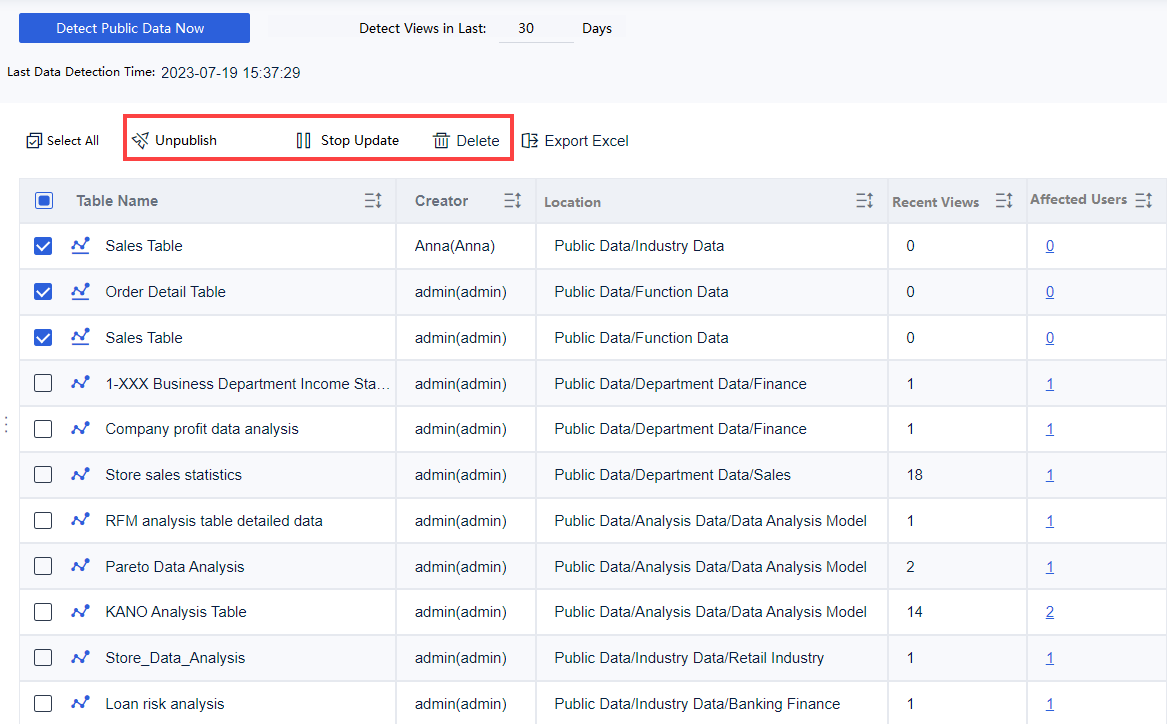The image size is (1167, 724).
Task: Click the Detect Views days input field
Action: point(536,28)
